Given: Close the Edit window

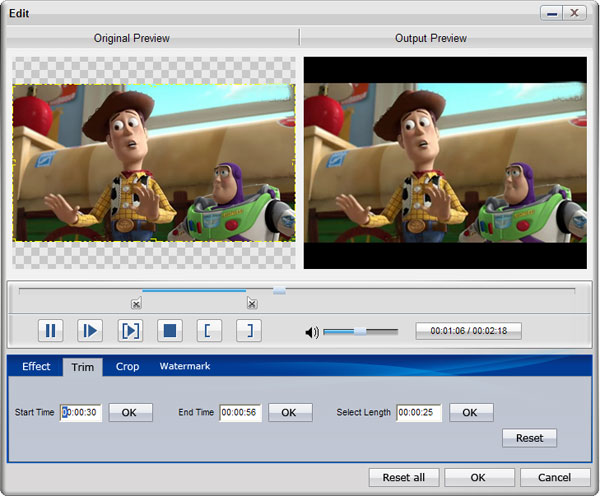Looking at the screenshot, I should (574, 13).
